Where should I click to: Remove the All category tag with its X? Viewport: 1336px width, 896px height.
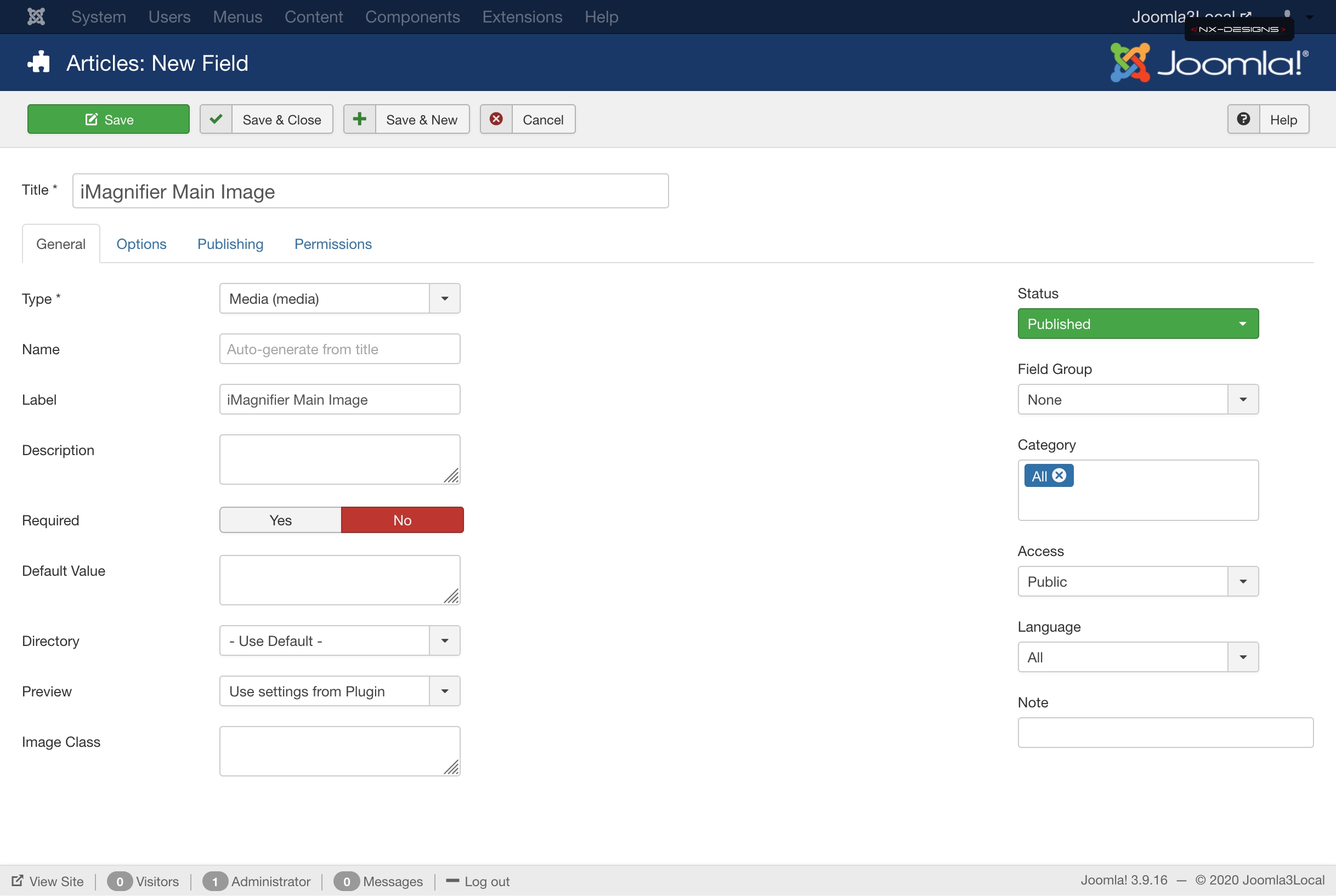(1059, 475)
